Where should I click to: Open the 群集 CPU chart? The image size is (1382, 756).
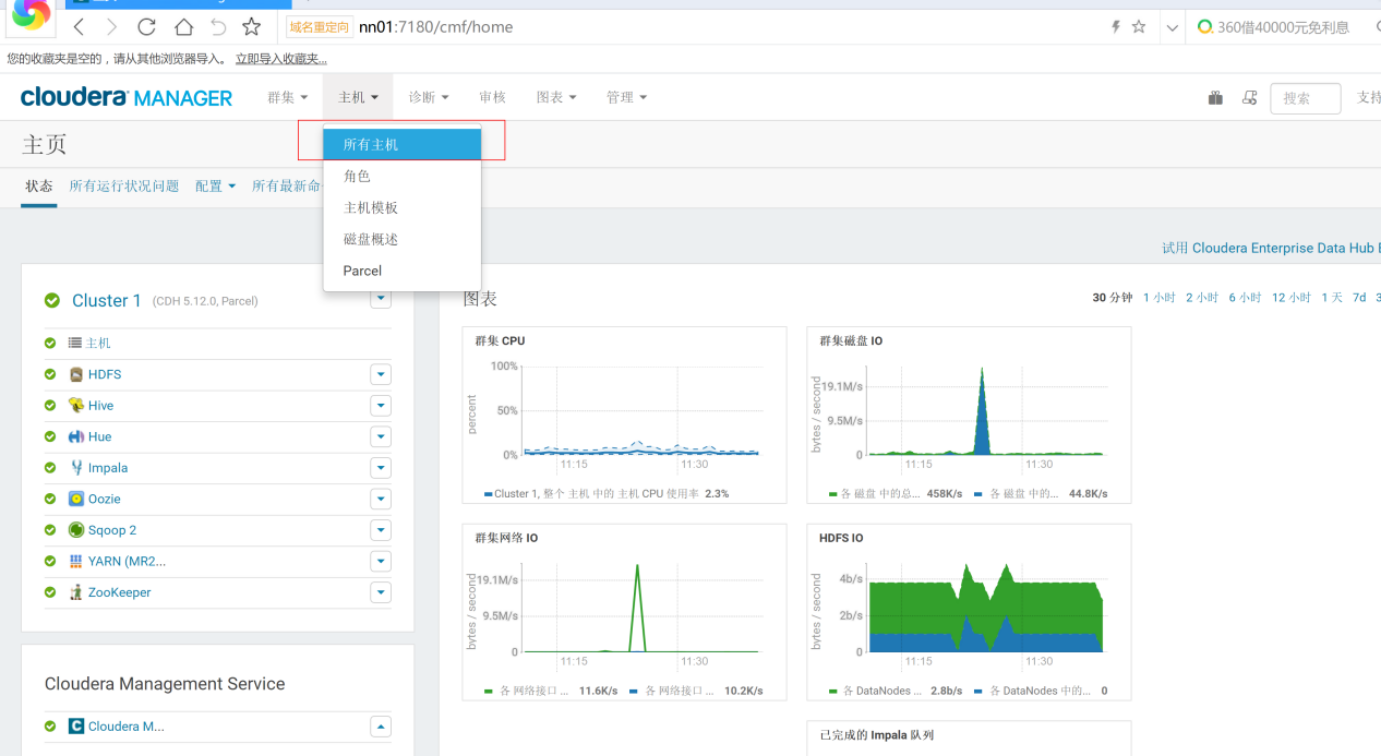coord(624,415)
